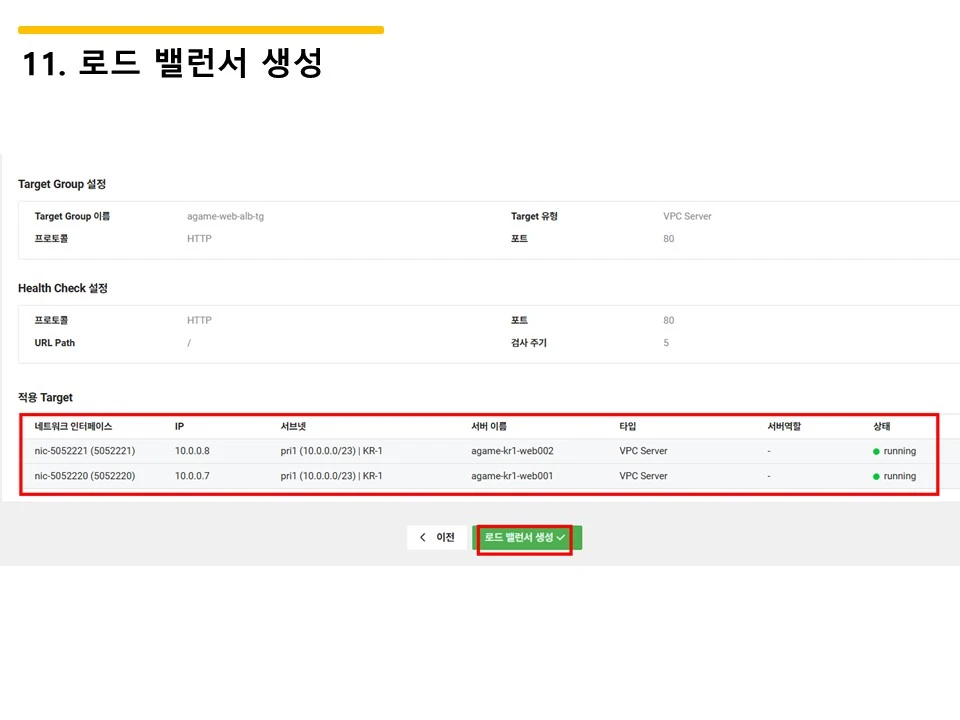
Task: Click the URL Path value showing /
Action: 187,343
